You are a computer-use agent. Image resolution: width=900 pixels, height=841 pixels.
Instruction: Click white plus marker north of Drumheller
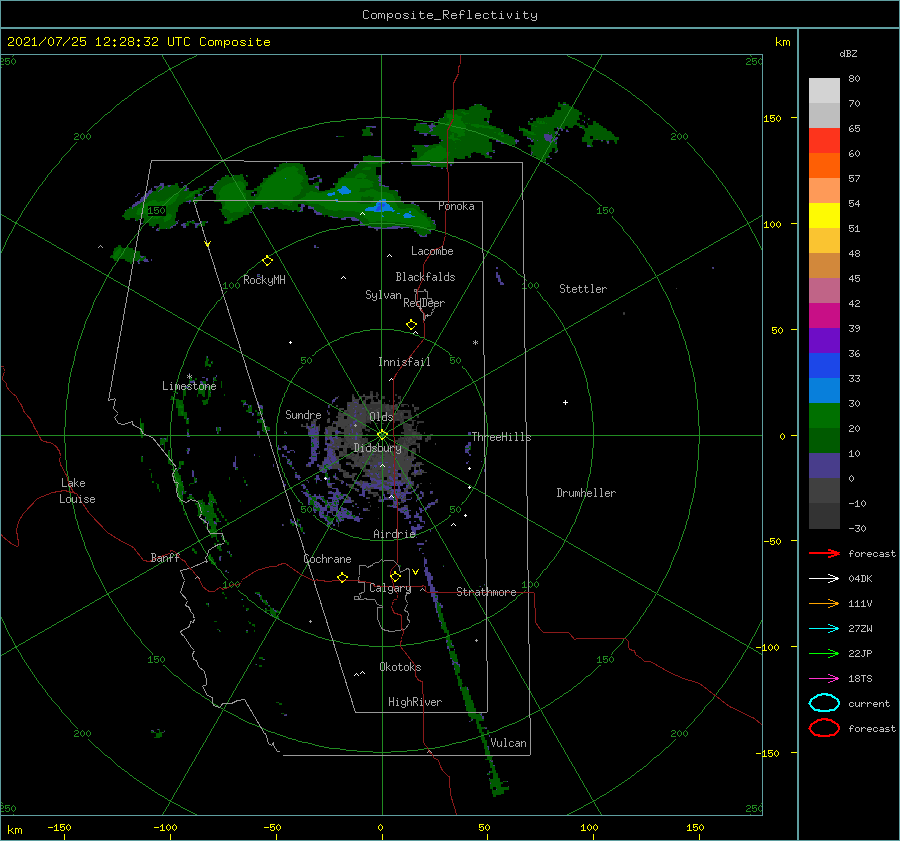(565, 402)
